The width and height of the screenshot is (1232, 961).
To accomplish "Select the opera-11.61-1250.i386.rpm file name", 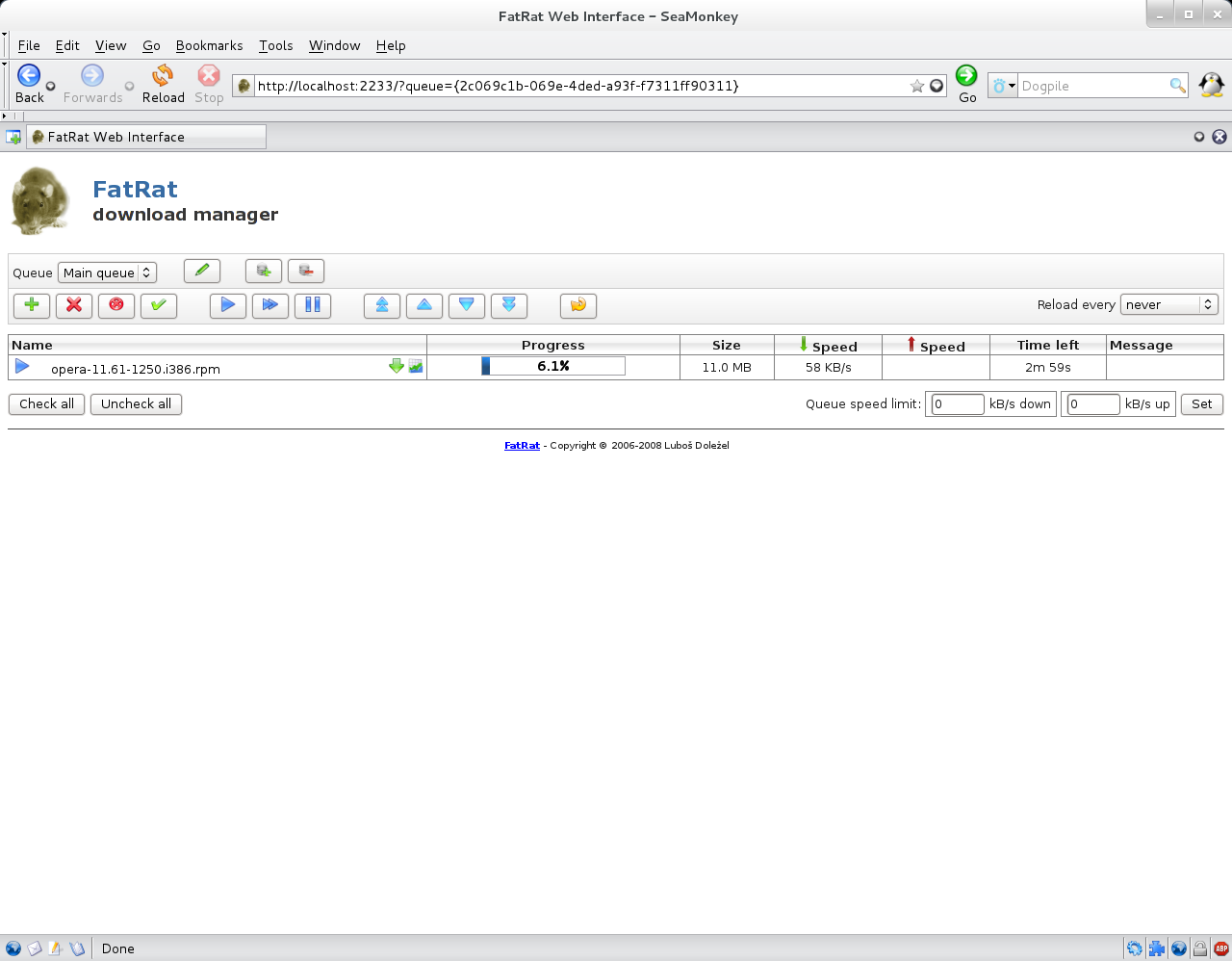I will coord(136,369).
